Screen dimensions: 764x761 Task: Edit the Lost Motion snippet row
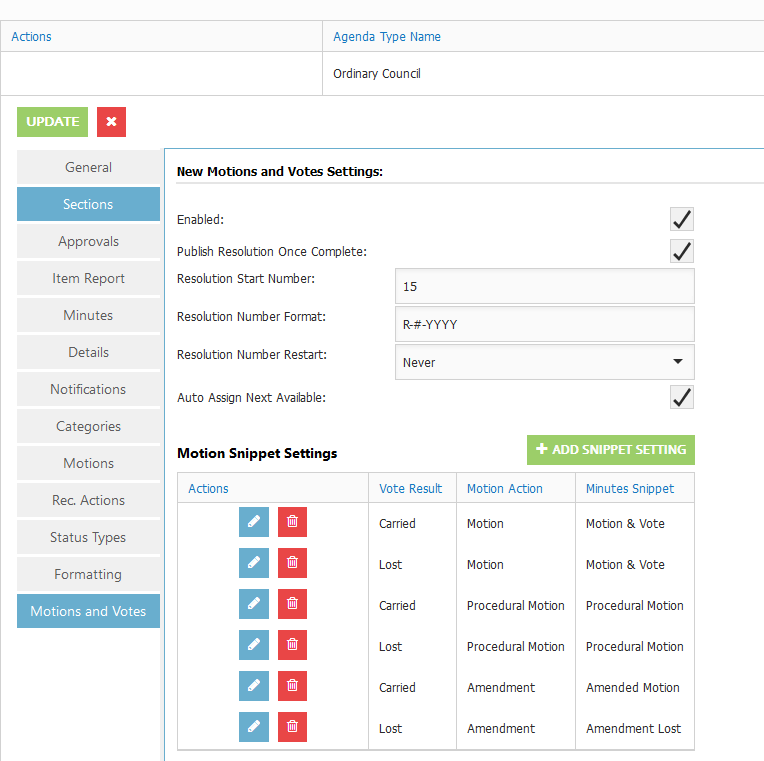click(x=254, y=564)
